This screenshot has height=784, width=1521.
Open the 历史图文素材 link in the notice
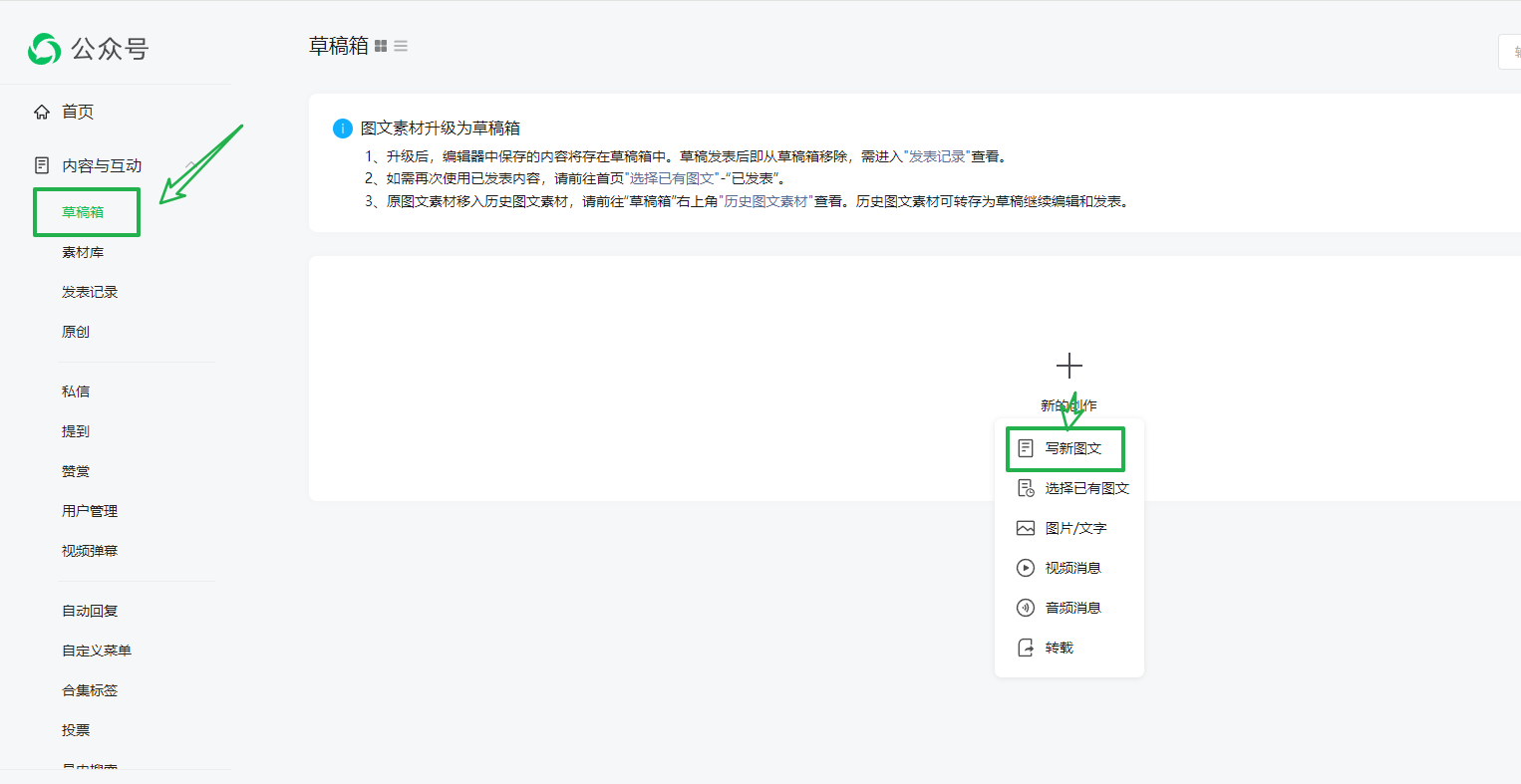coord(765,201)
